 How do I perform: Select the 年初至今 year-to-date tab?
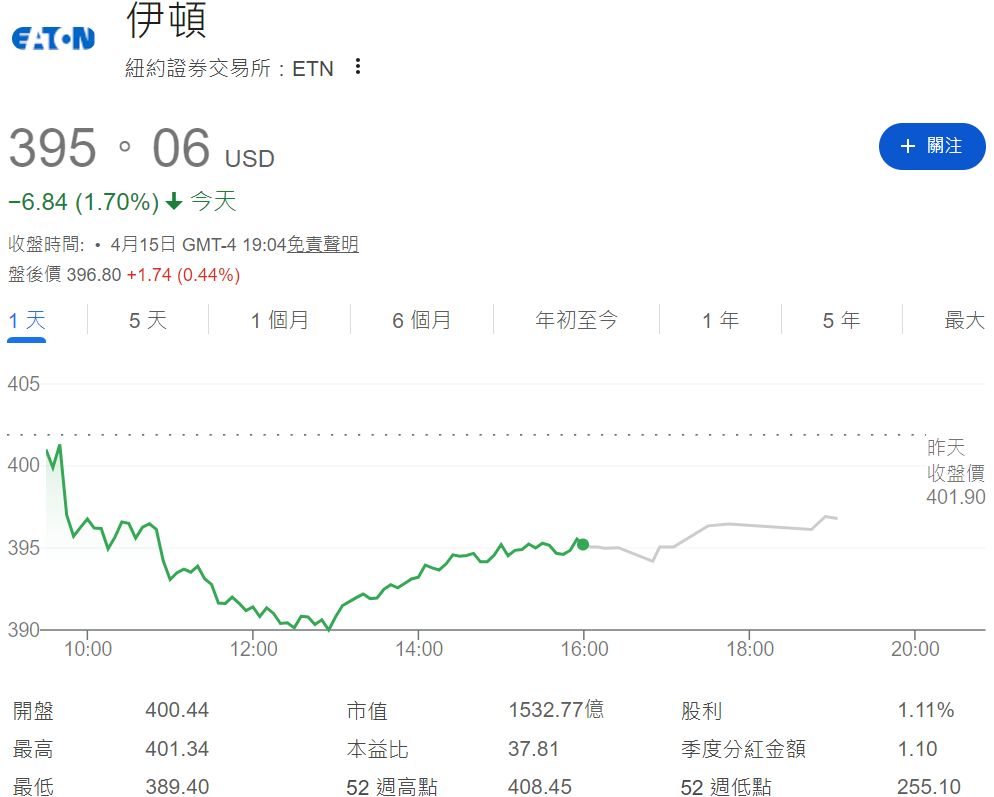pos(577,320)
